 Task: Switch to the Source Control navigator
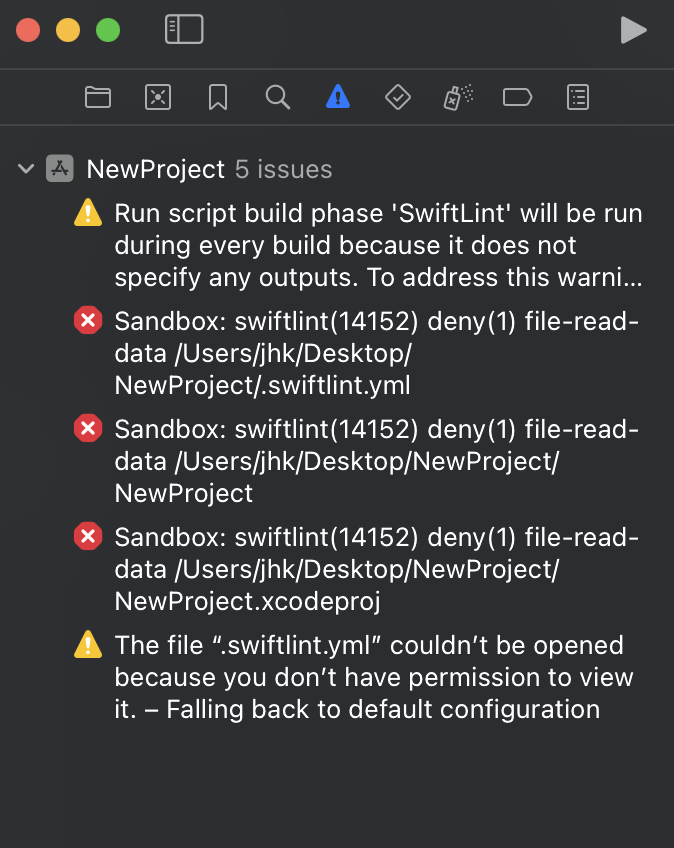[158, 97]
